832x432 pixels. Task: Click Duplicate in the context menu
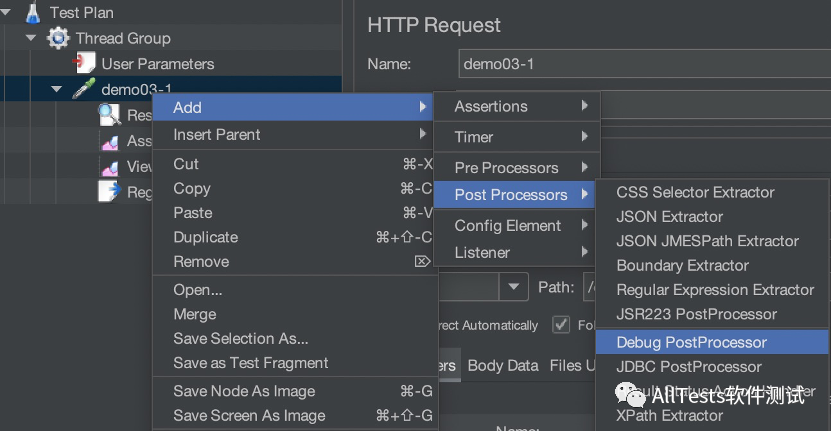click(x=206, y=238)
